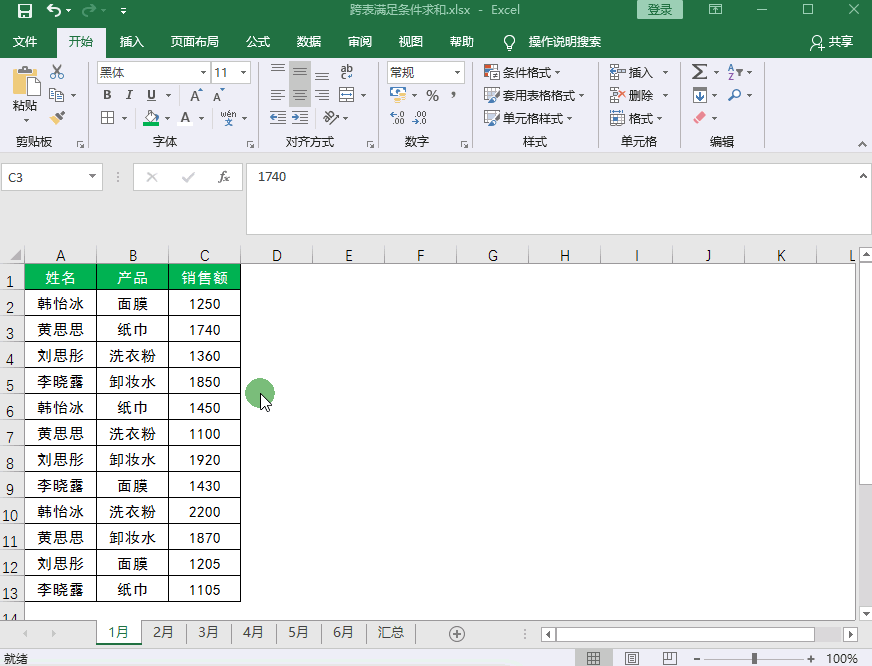Viewport: 872px width, 666px height.
Task: Toggle wrap text in the cell
Action: (x=346, y=72)
